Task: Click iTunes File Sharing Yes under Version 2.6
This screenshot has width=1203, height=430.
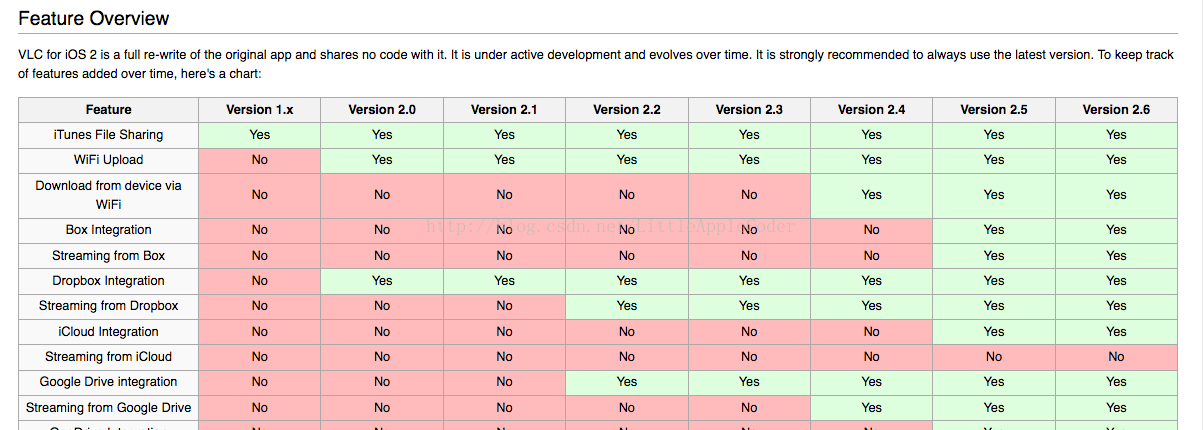Action: click(1116, 134)
